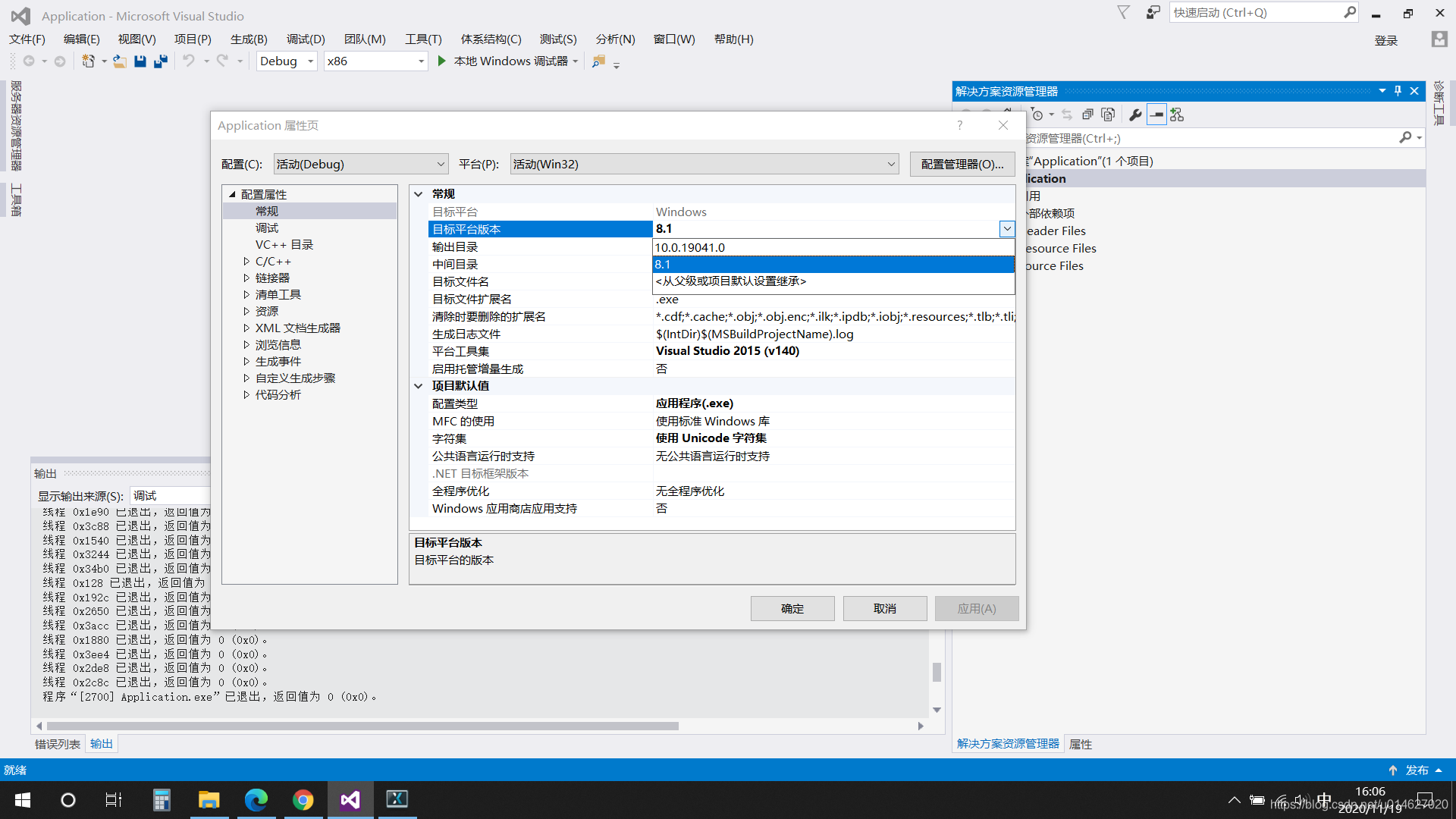
Task: Pin the Solution Explorer panel
Action: tap(1398, 91)
